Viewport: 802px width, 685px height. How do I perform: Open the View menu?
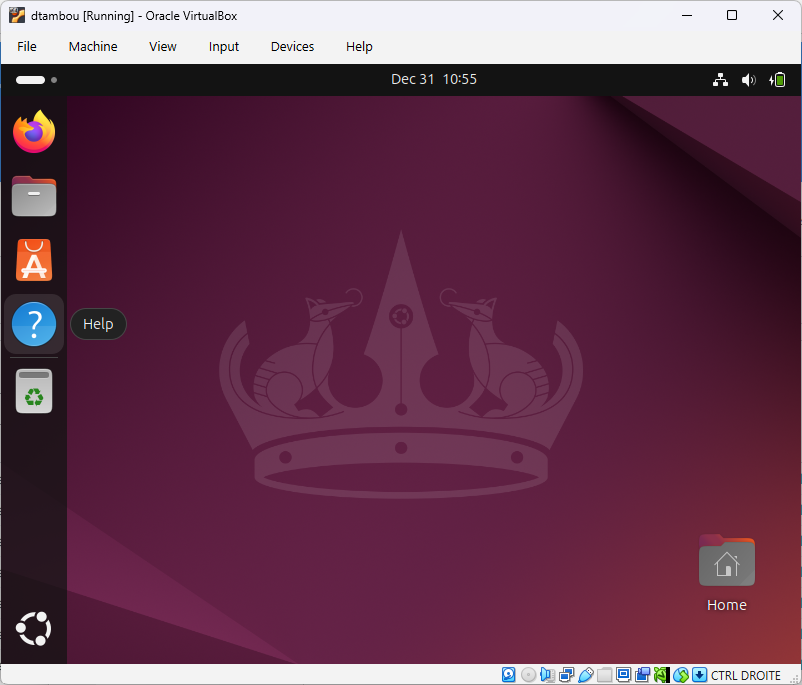tap(163, 47)
